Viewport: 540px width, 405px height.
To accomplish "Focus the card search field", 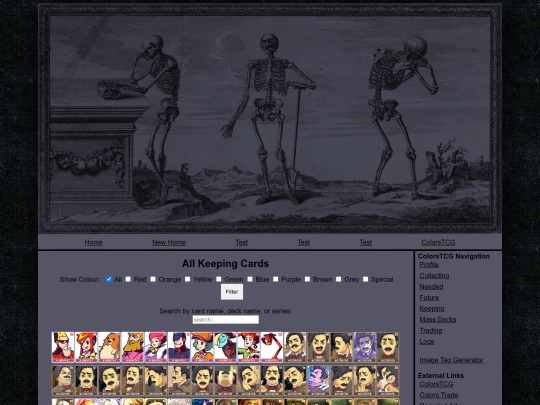I will pyautogui.click(x=226, y=320).
